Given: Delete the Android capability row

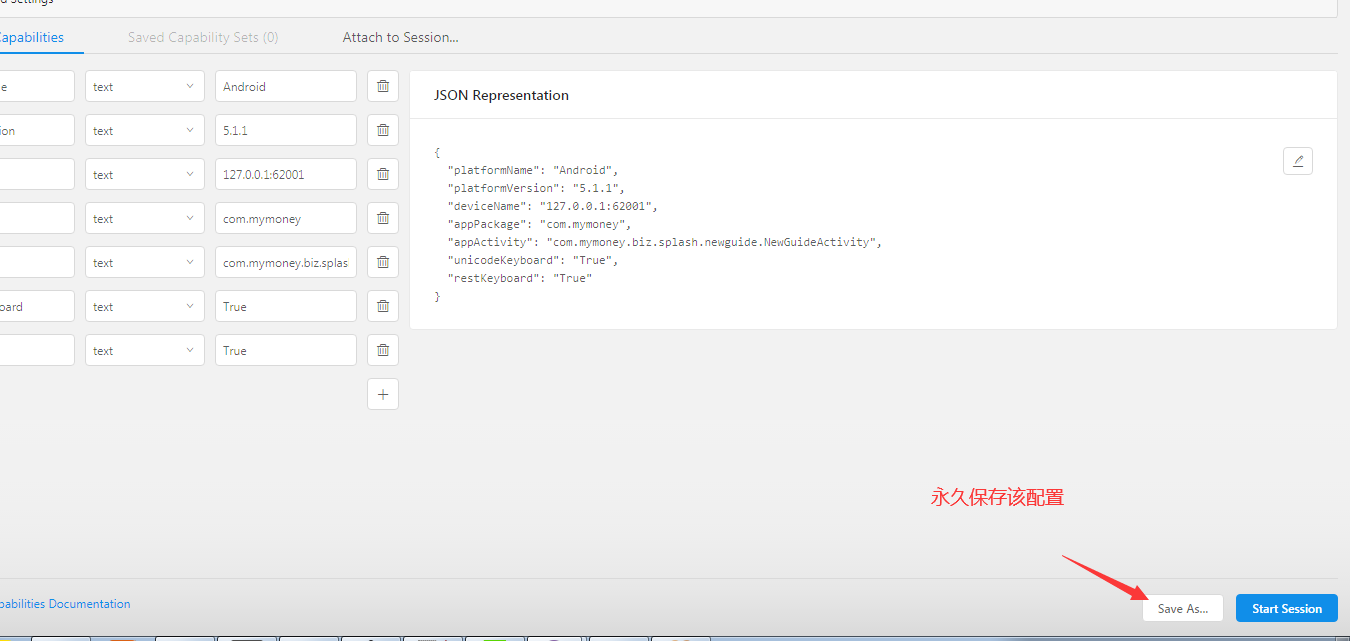Looking at the screenshot, I should [383, 86].
